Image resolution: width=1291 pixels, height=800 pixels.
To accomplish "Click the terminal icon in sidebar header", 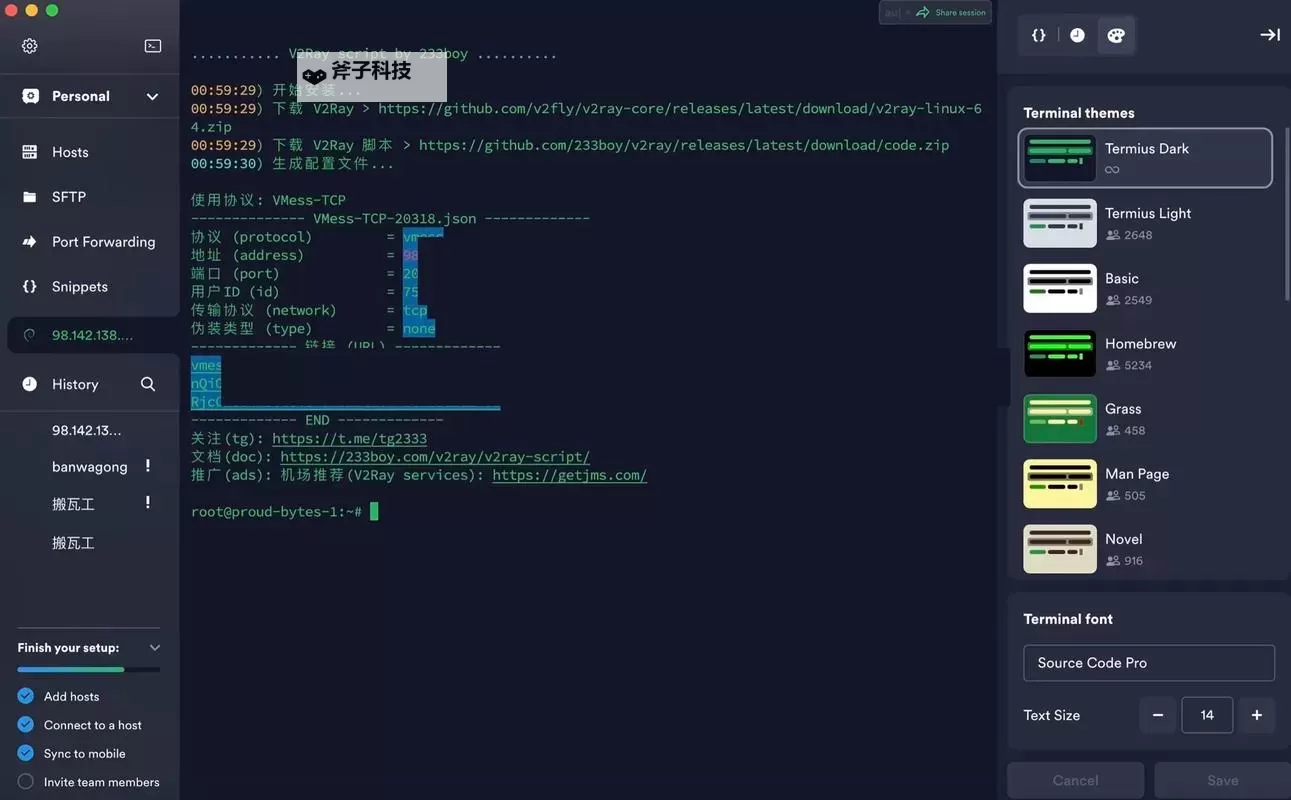I will [x=153, y=46].
